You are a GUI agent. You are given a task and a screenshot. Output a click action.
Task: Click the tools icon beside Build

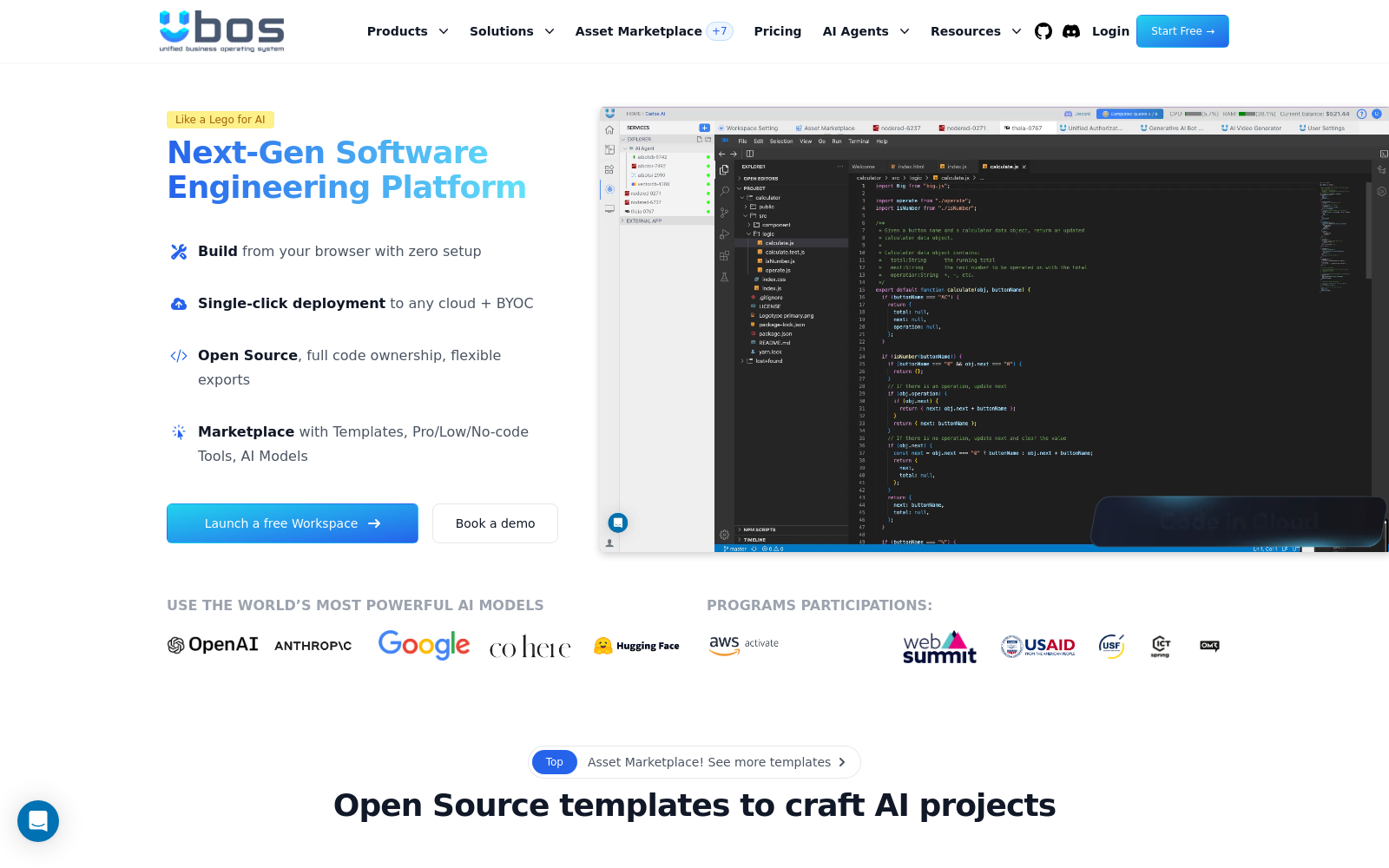[x=179, y=252]
